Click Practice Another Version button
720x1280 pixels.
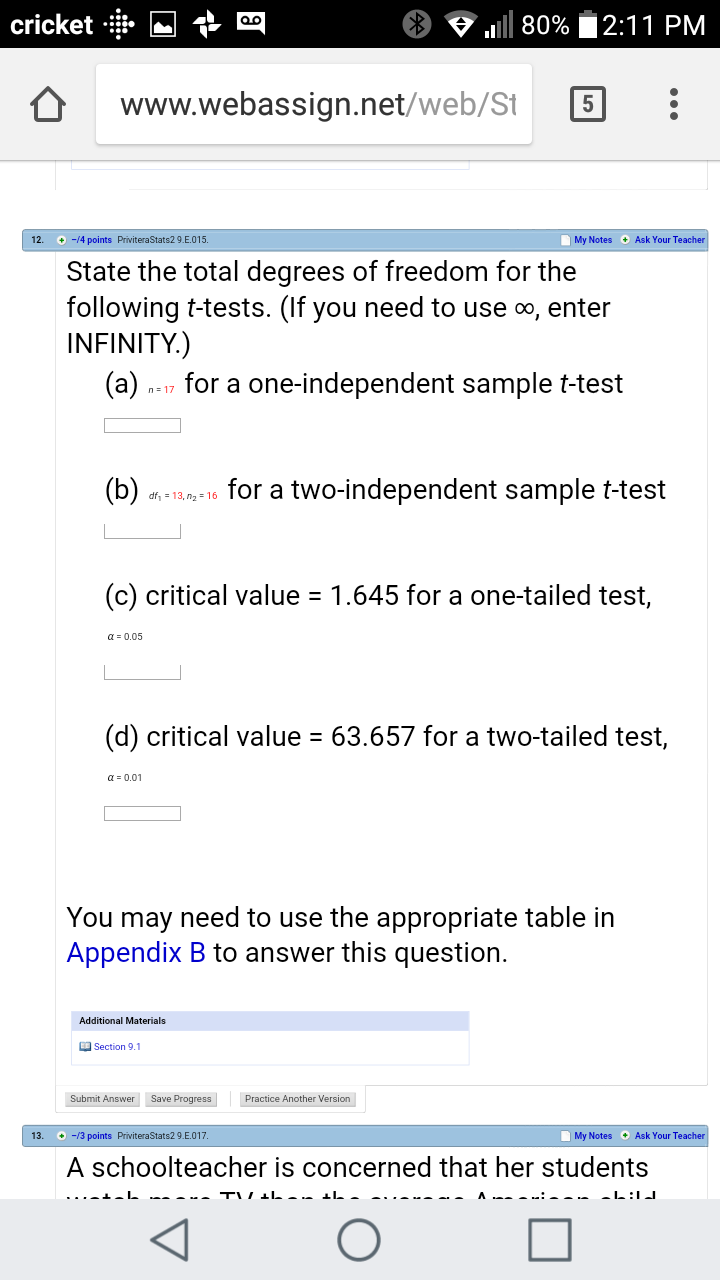[x=297, y=1099]
